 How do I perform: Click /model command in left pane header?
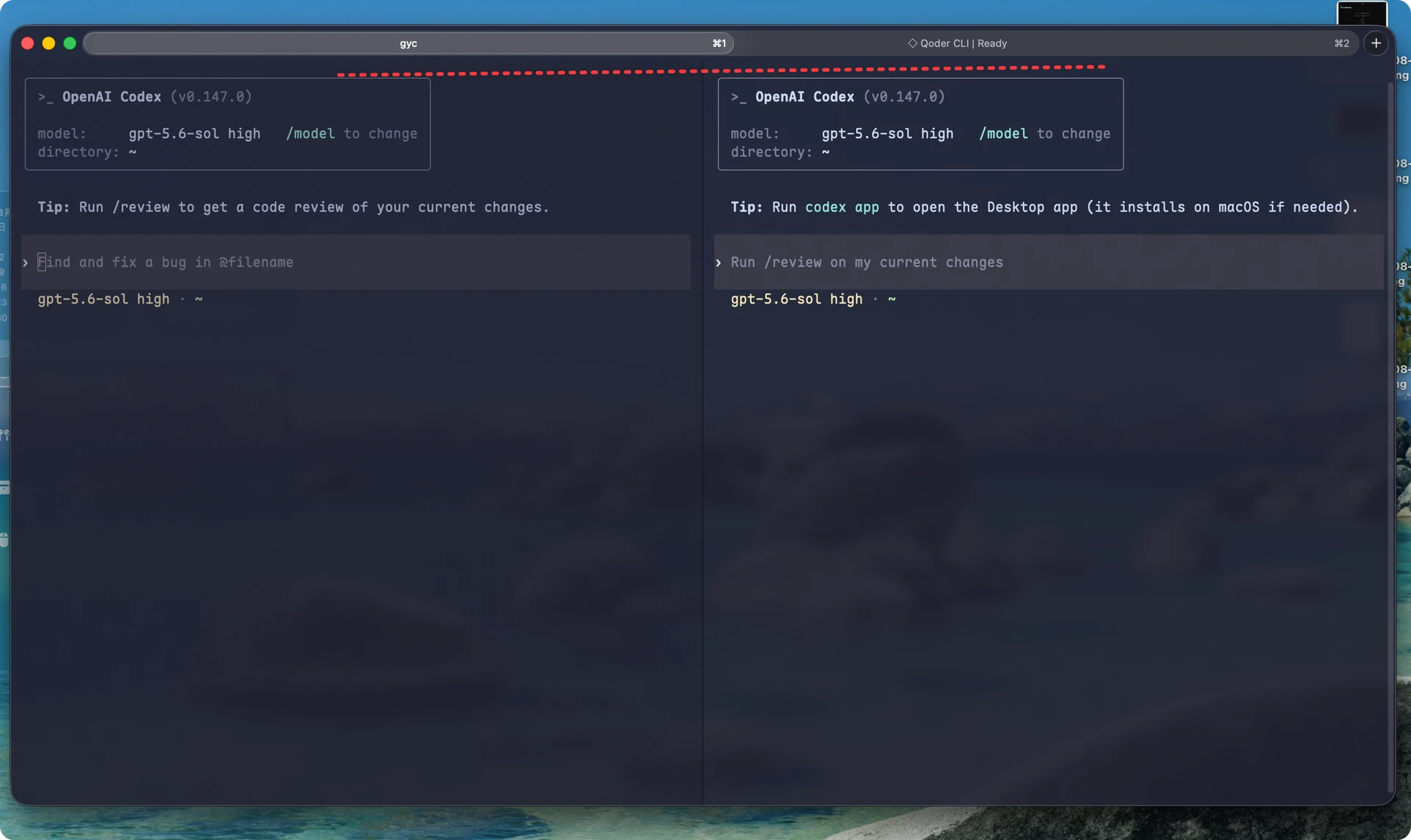[310, 134]
